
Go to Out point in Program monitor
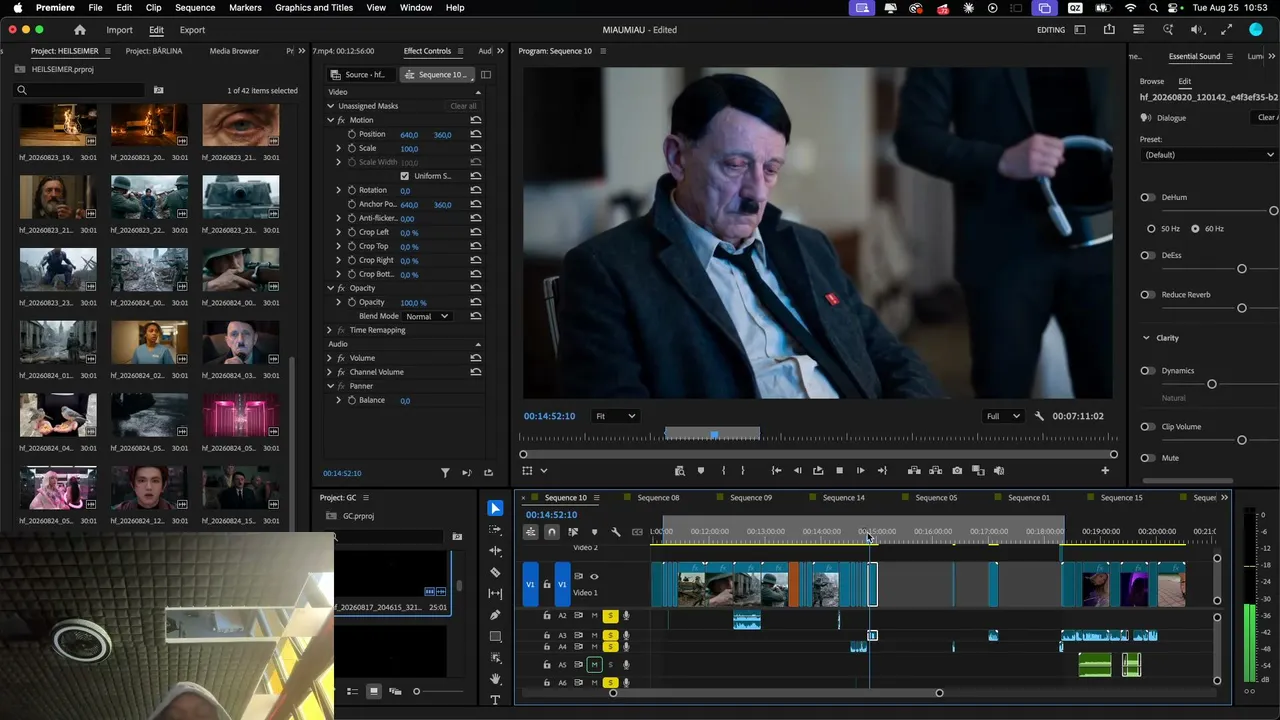(882, 470)
